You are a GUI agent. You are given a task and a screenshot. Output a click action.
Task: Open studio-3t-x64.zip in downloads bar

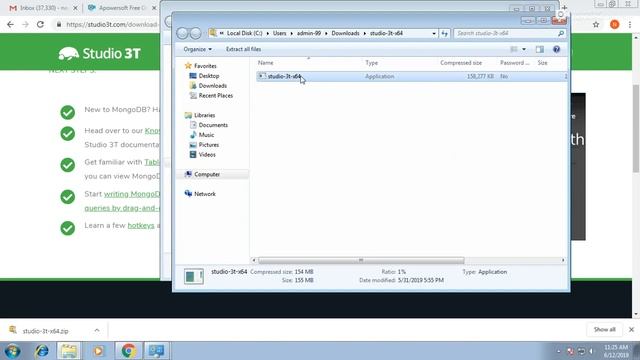coord(45,331)
